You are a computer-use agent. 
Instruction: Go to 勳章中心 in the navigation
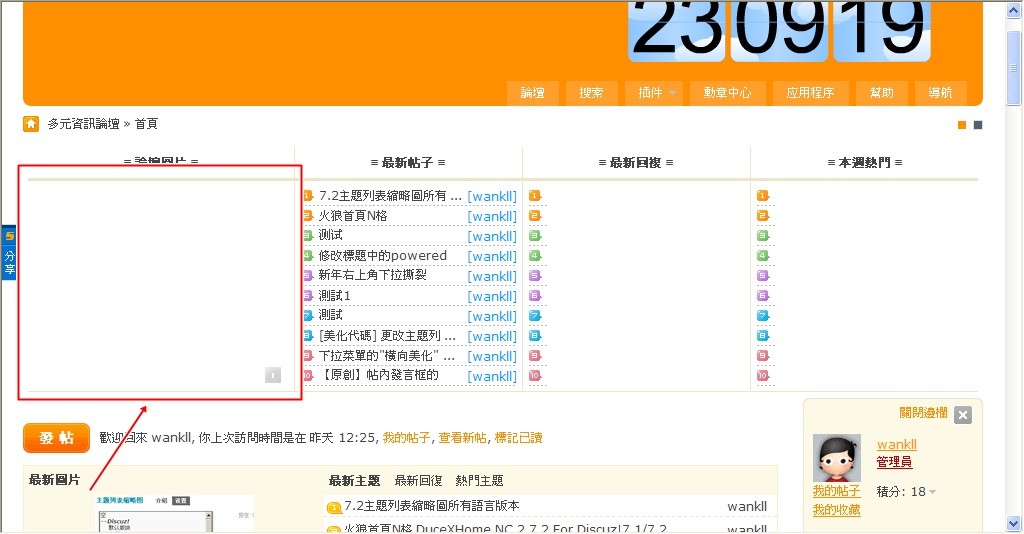727,93
